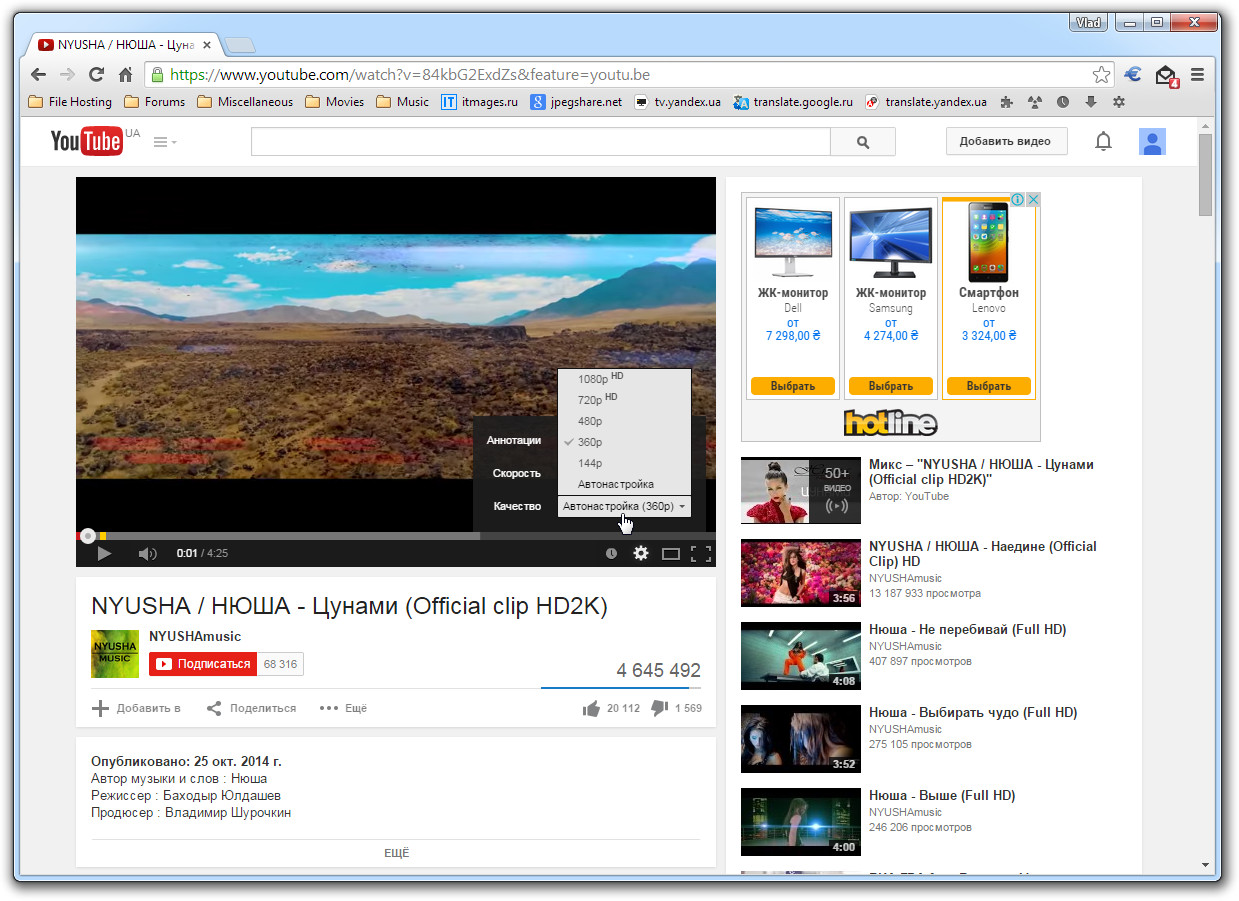Open the Не перебивай video thumbnail
This screenshot has height=901, width=1239.
801,656
